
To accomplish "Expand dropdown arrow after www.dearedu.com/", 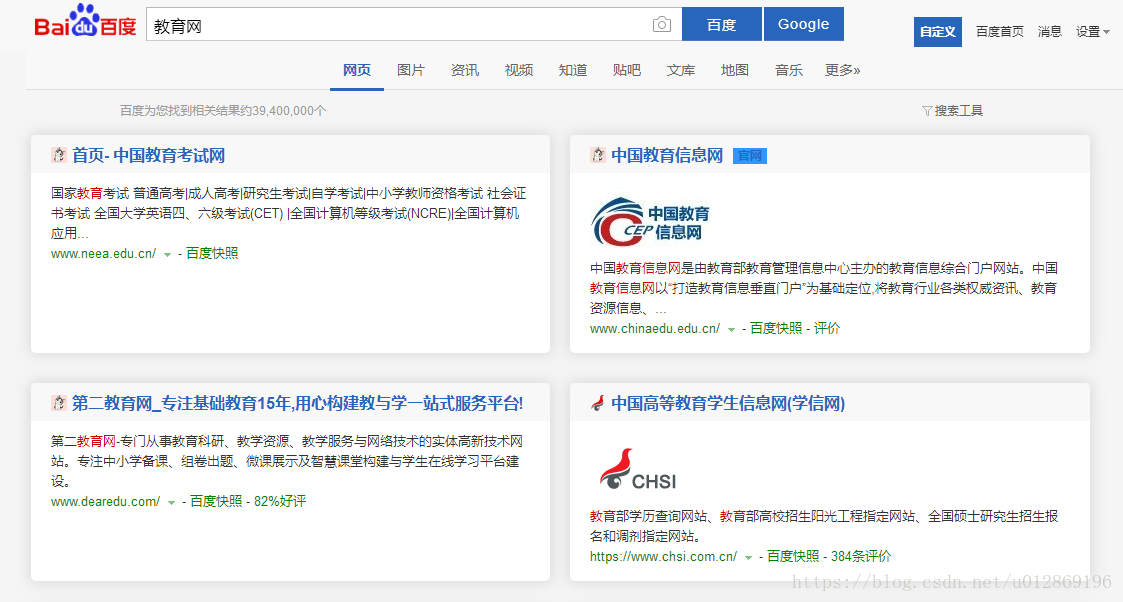I will tap(171, 503).
